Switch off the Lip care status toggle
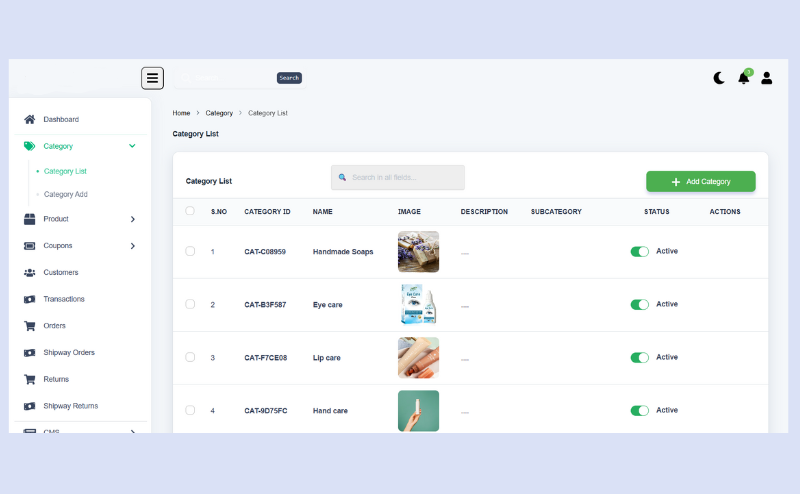 point(639,358)
